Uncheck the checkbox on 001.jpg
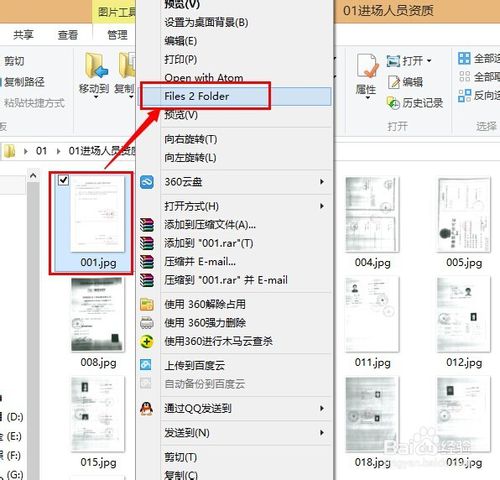Screen dimensions: 500x480 point(63,180)
